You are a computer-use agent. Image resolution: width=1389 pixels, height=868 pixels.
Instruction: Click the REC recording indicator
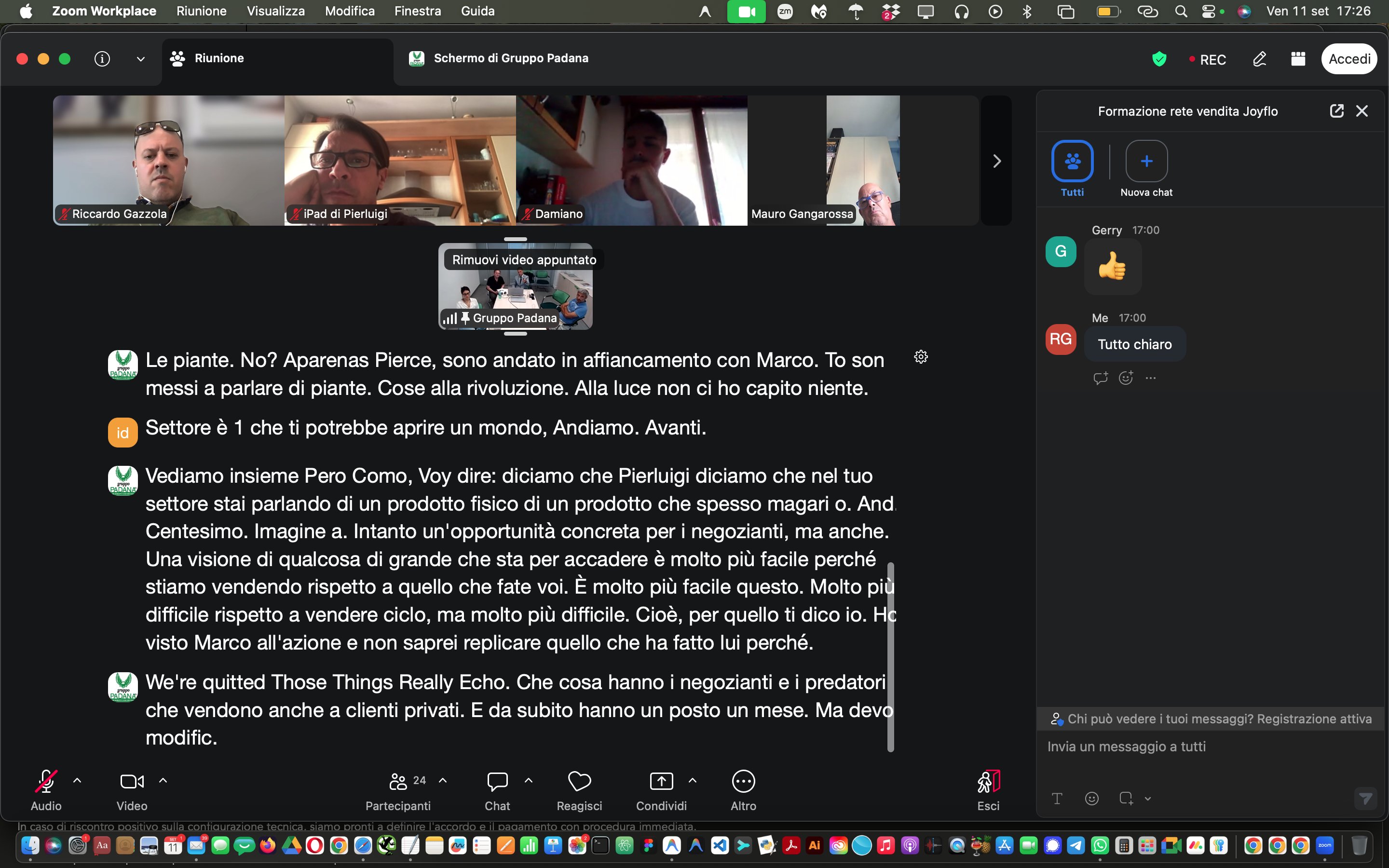[1208, 59]
